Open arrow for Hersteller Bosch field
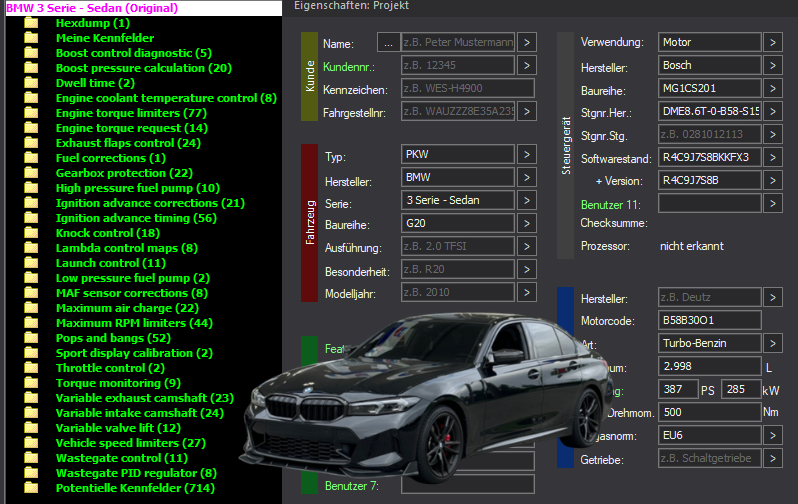The height and width of the screenshot is (504, 798). 773,65
